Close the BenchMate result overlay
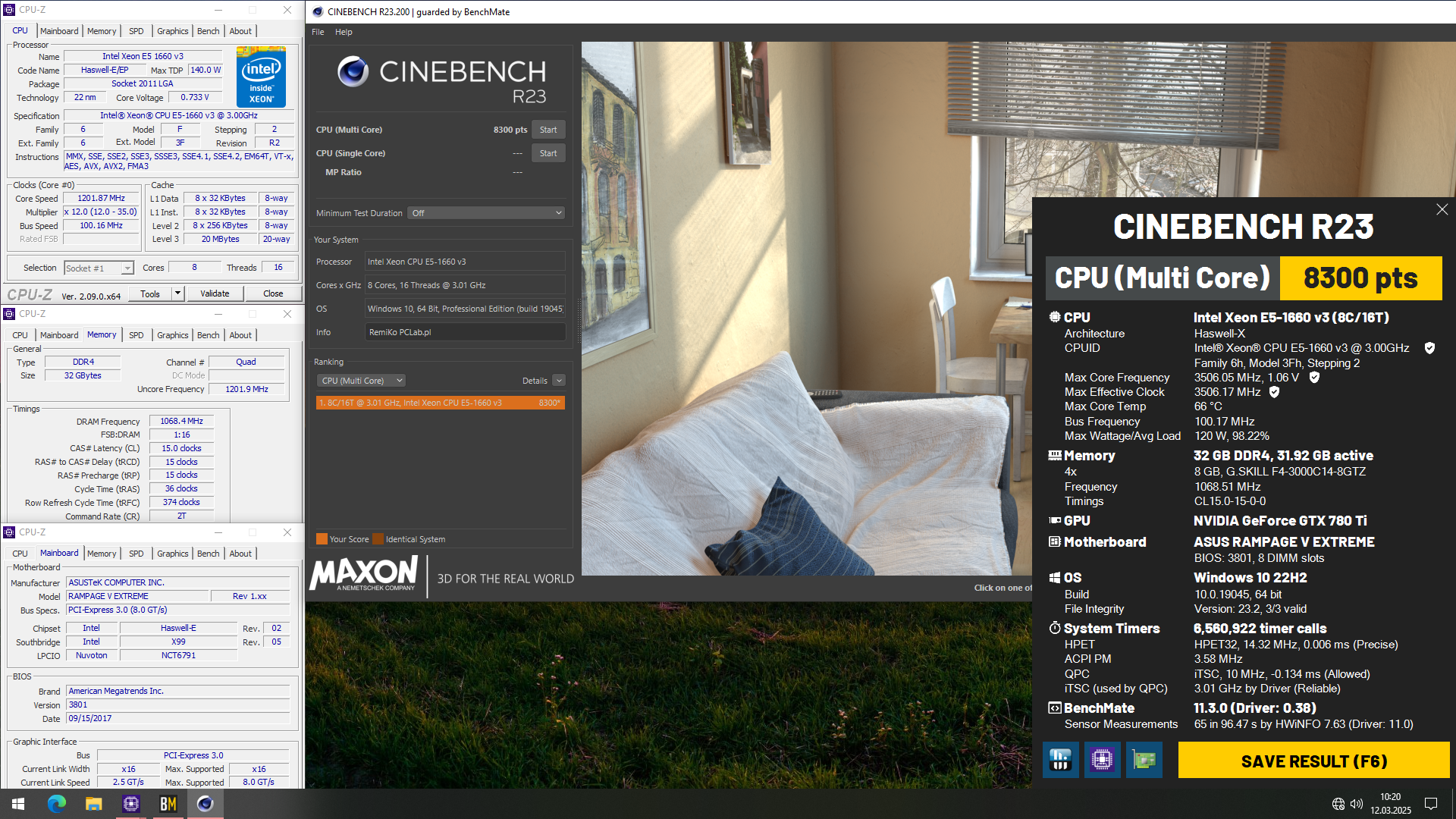The height and width of the screenshot is (819, 1456). [1442, 209]
